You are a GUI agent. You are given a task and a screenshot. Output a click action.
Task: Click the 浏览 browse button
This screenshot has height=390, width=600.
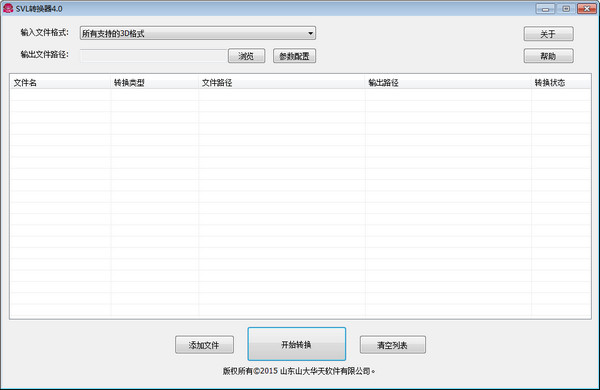point(246,56)
